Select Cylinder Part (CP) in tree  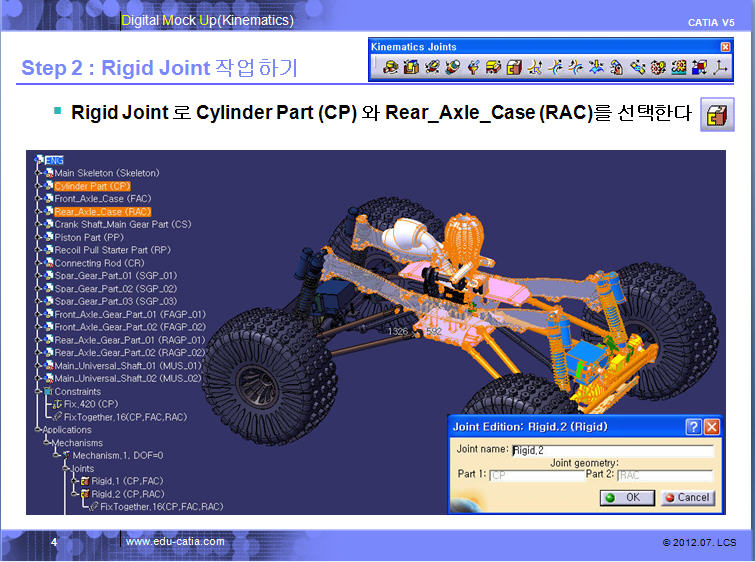tap(92, 186)
